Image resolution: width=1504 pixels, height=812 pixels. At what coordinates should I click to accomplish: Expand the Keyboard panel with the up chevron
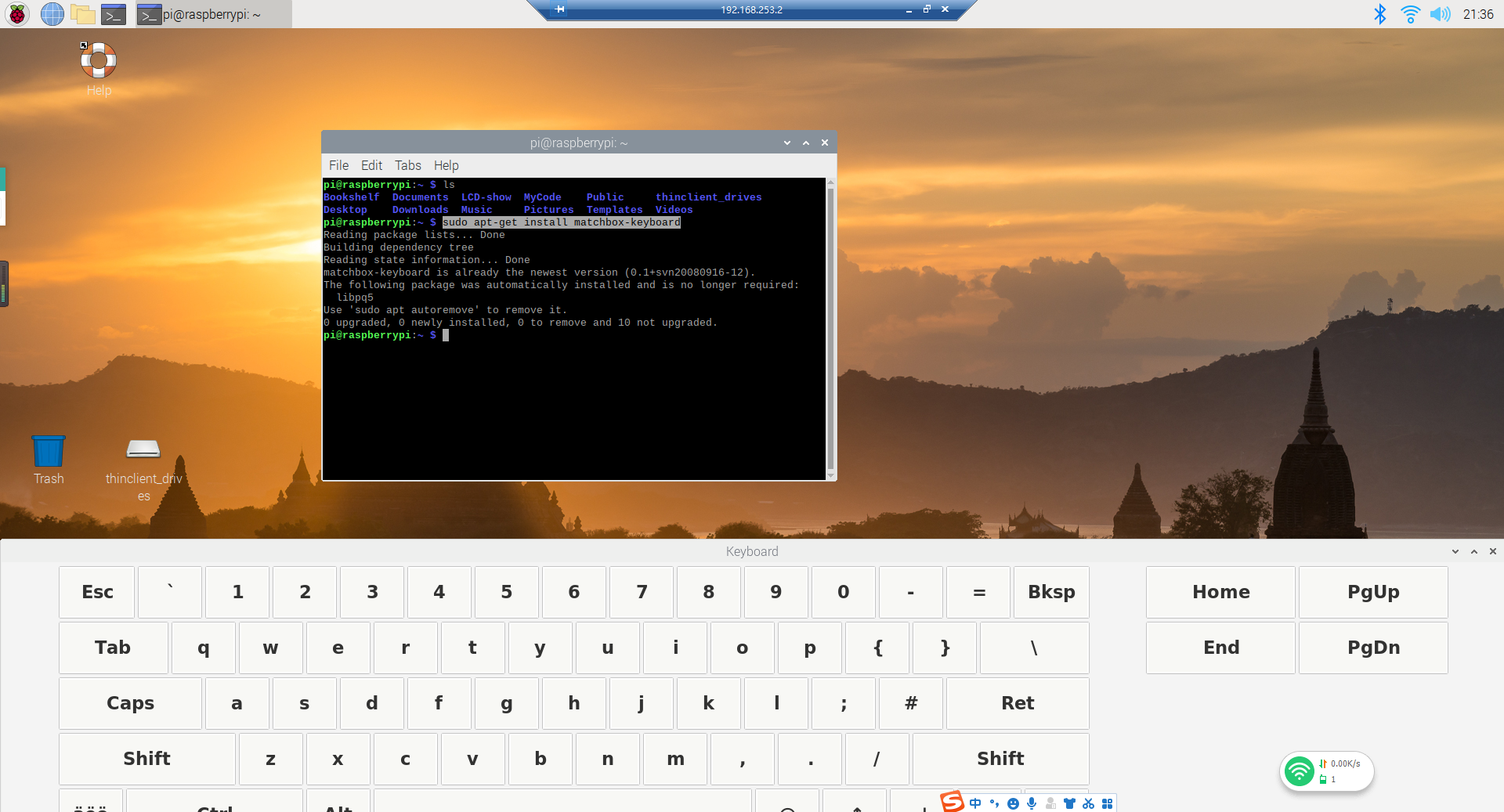pyautogui.click(x=1473, y=551)
